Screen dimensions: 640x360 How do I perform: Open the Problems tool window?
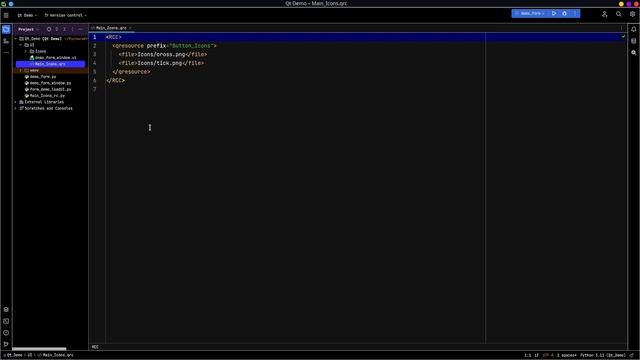coord(6,333)
